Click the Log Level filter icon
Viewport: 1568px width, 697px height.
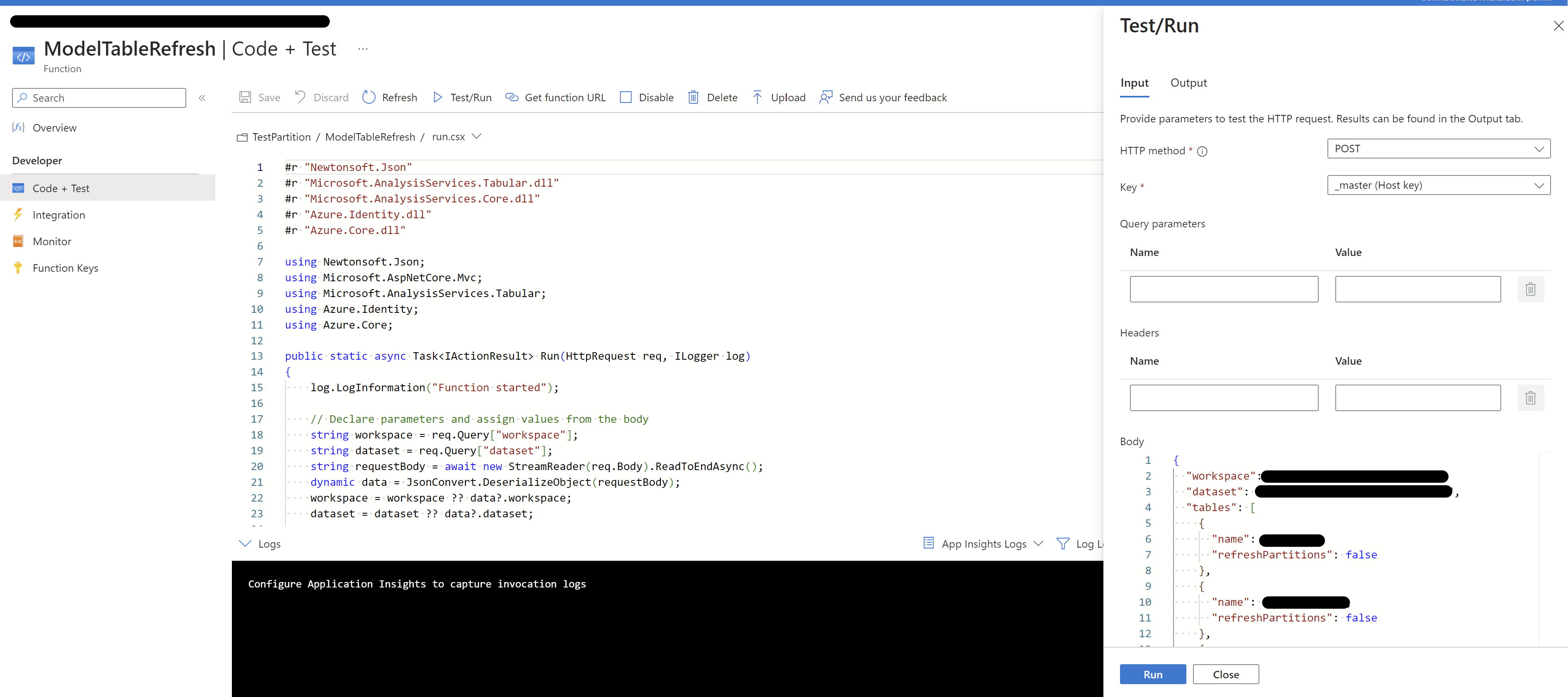(1063, 543)
